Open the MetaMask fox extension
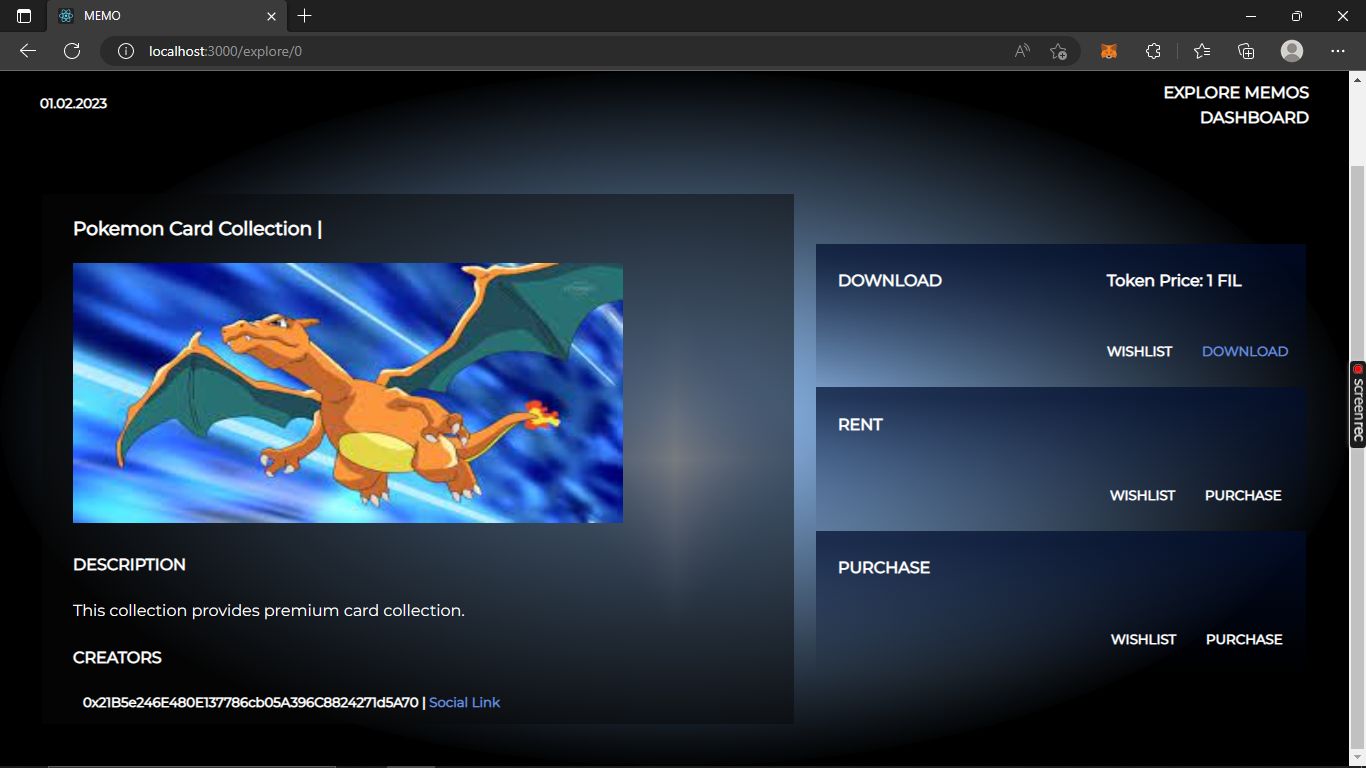Viewport: 1366px width, 768px height. coord(1109,51)
